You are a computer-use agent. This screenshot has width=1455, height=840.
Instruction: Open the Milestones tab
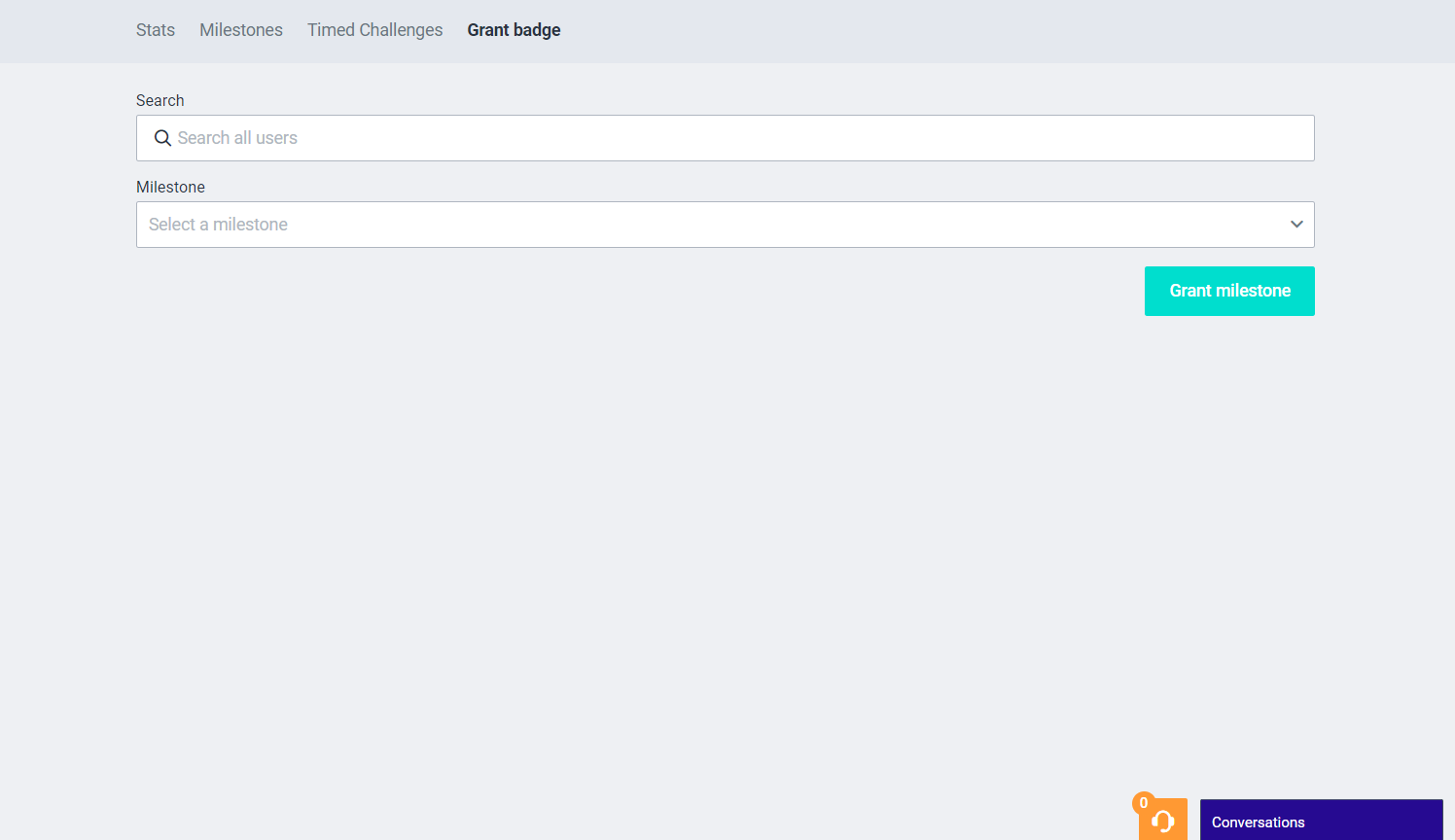click(x=241, y=30)
